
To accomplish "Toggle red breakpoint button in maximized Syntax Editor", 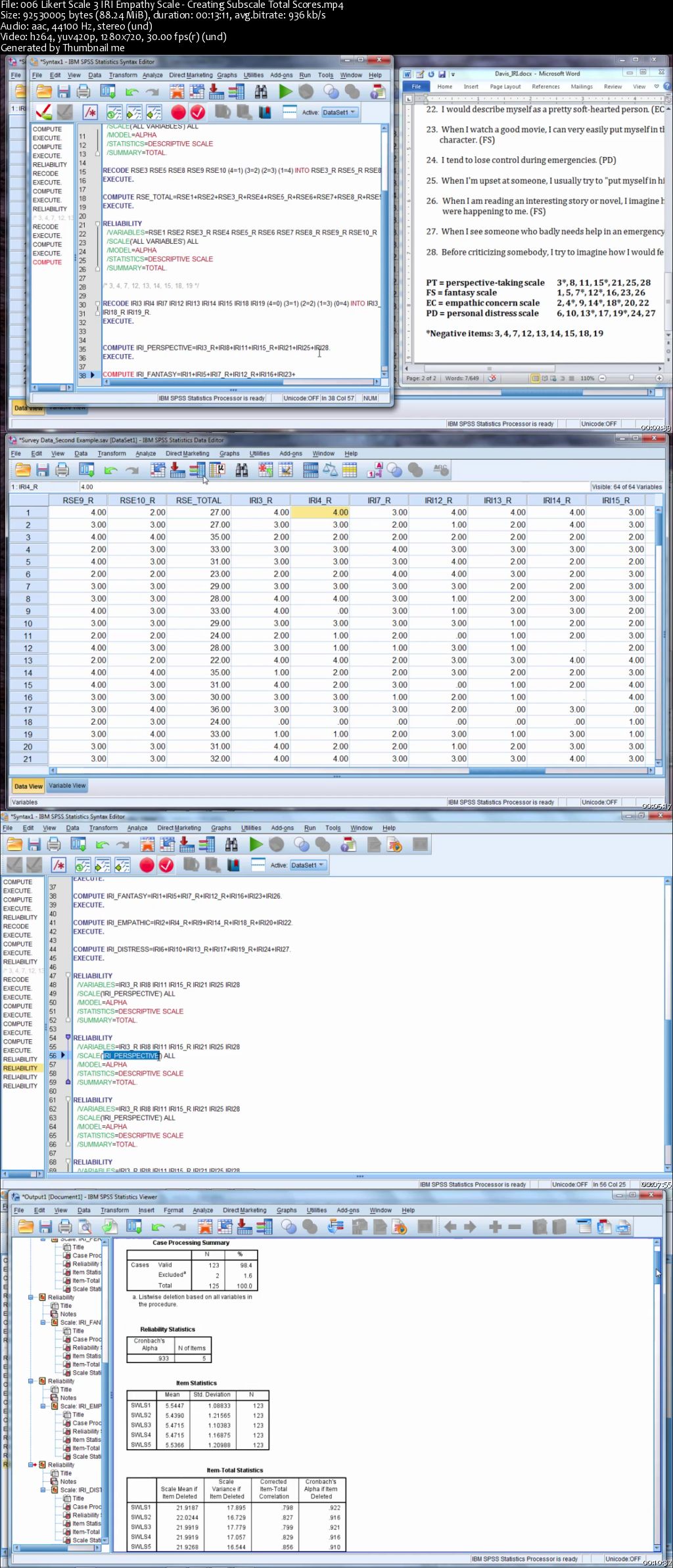I will click(147, 865).
